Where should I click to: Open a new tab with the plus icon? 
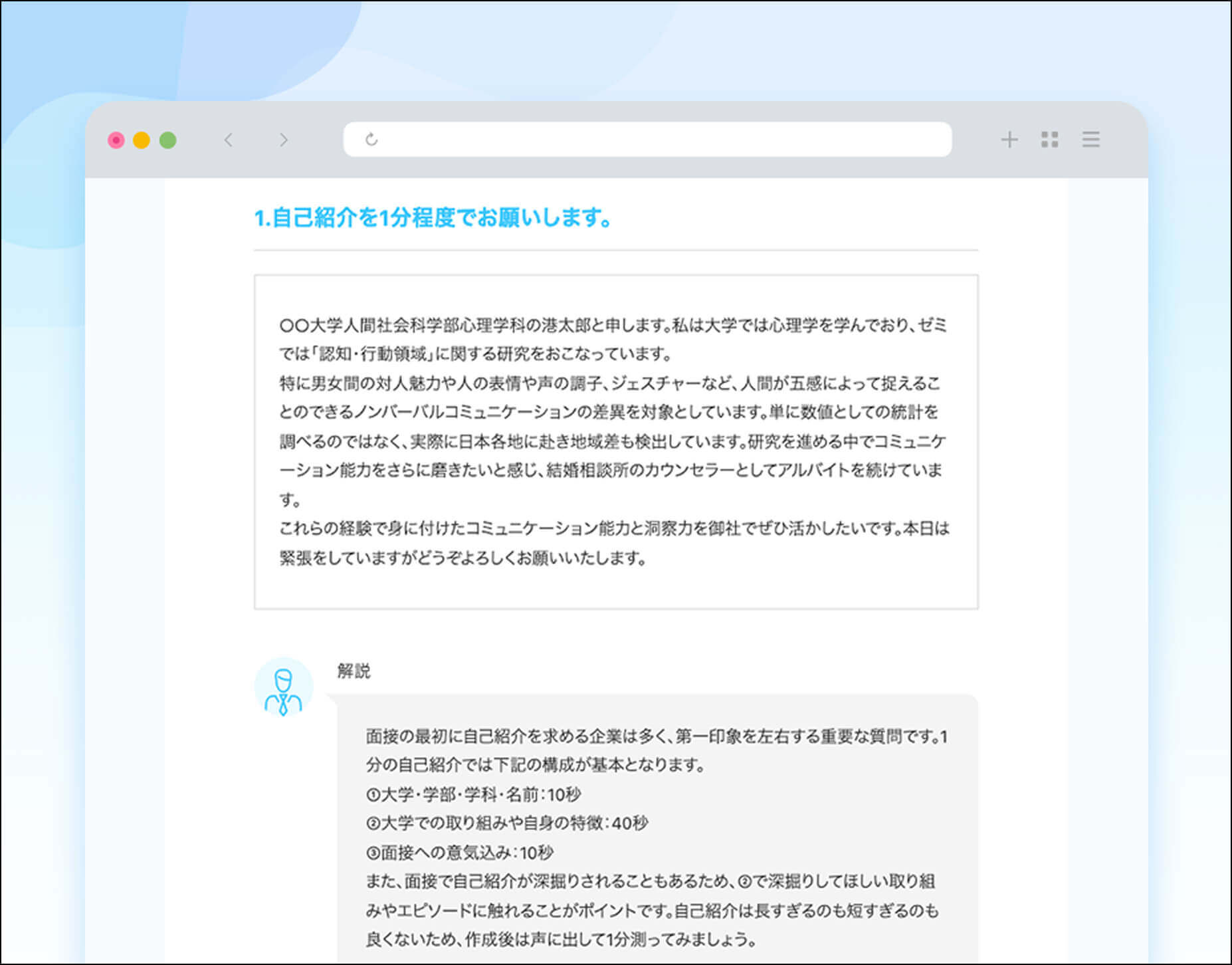pyautogui.click(x=1009, y=140)
